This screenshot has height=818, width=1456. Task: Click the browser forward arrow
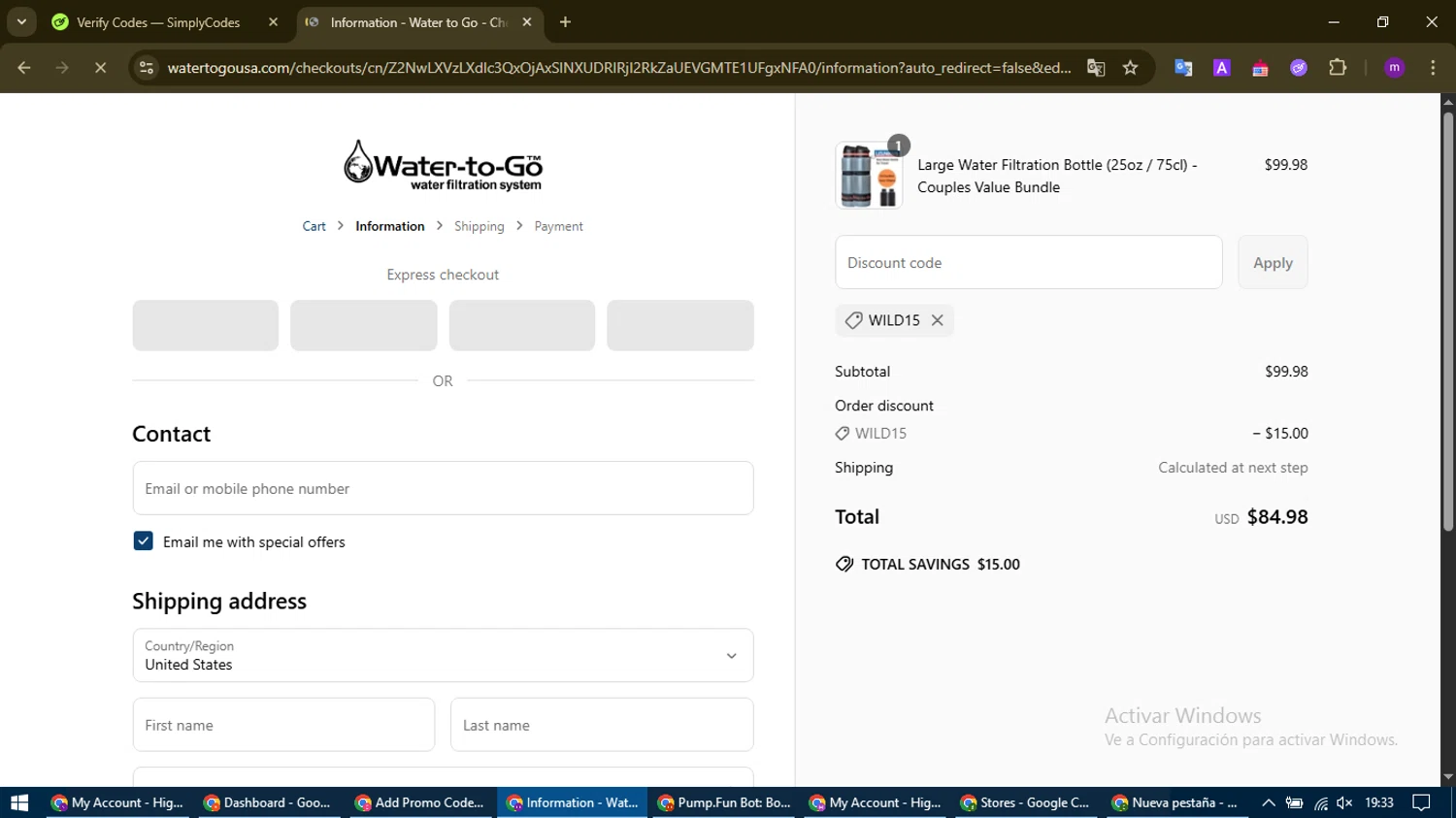coord(62,68)
